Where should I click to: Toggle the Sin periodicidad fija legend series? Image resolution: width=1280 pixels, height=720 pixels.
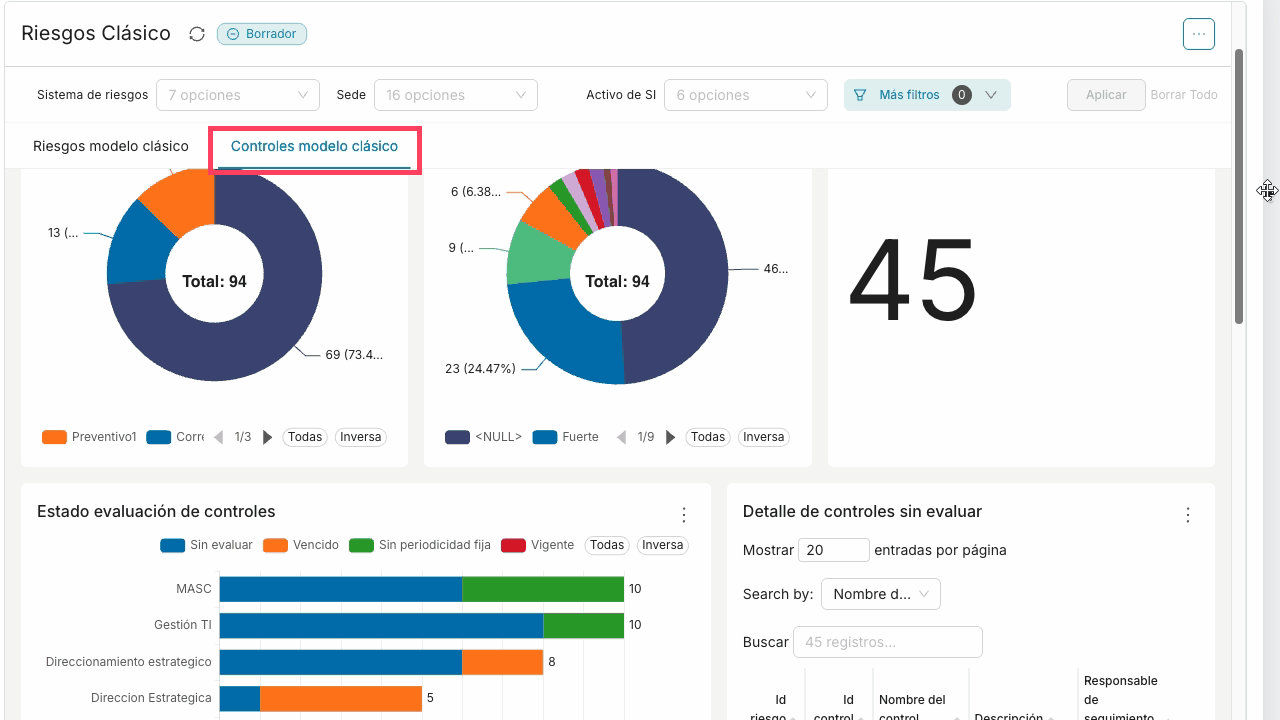(x=420, y=545)
